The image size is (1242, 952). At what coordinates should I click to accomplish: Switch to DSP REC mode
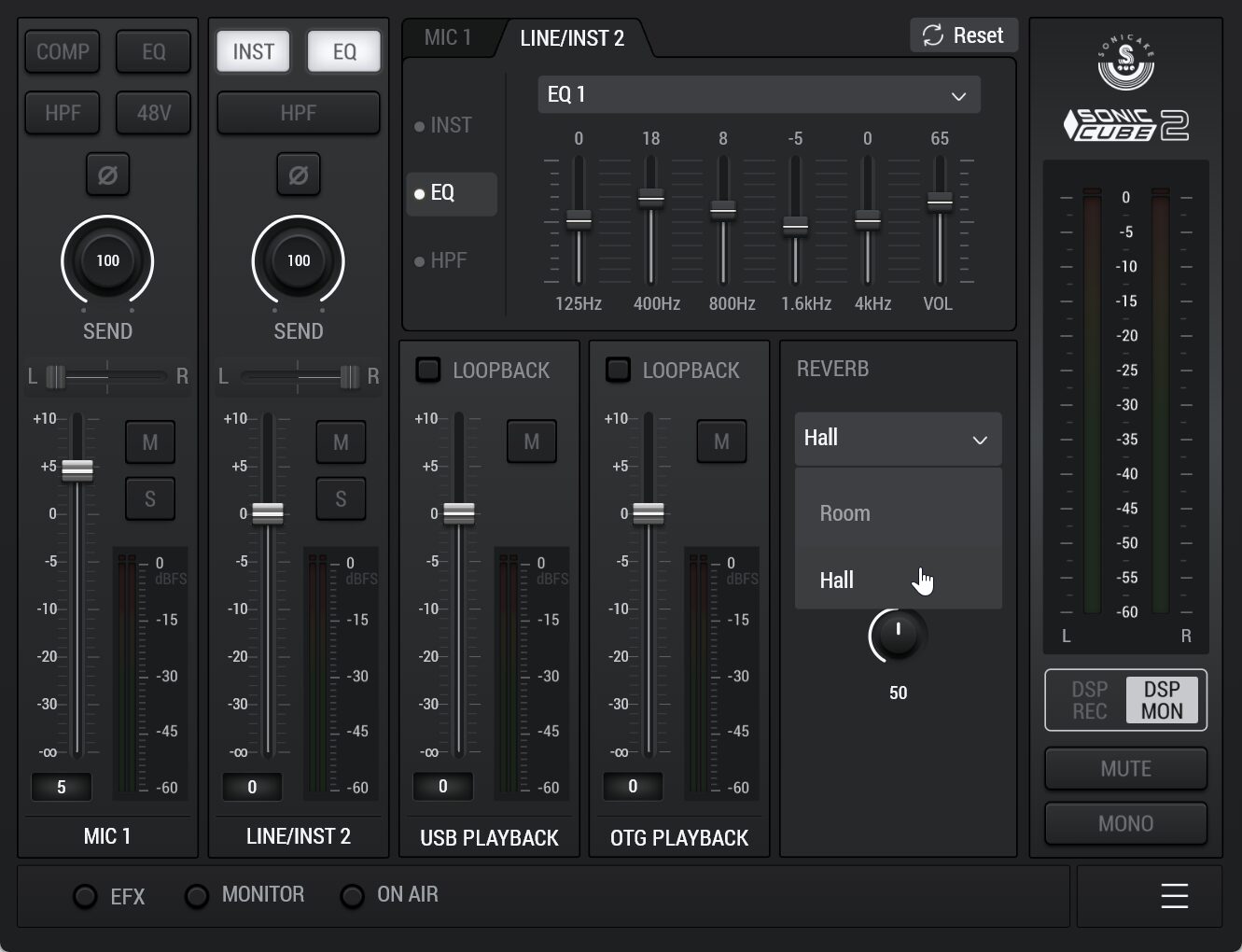point(1088,700)
